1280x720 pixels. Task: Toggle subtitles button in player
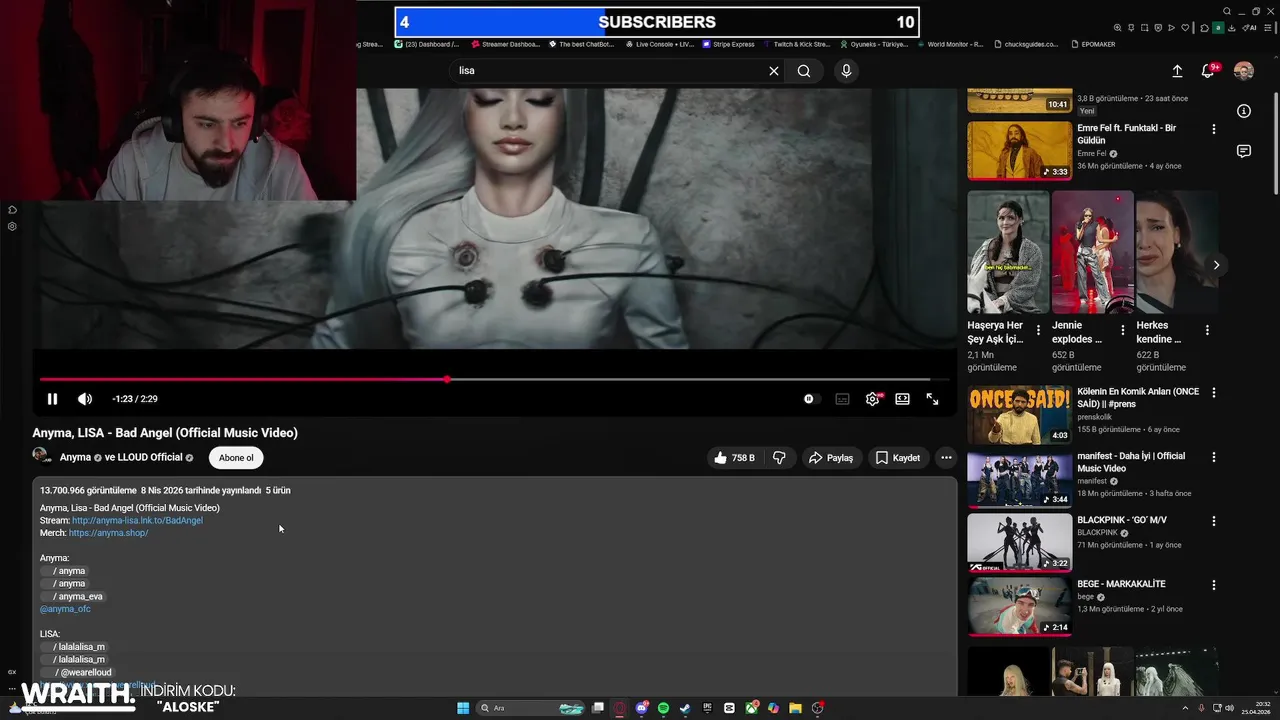point(842,399)
